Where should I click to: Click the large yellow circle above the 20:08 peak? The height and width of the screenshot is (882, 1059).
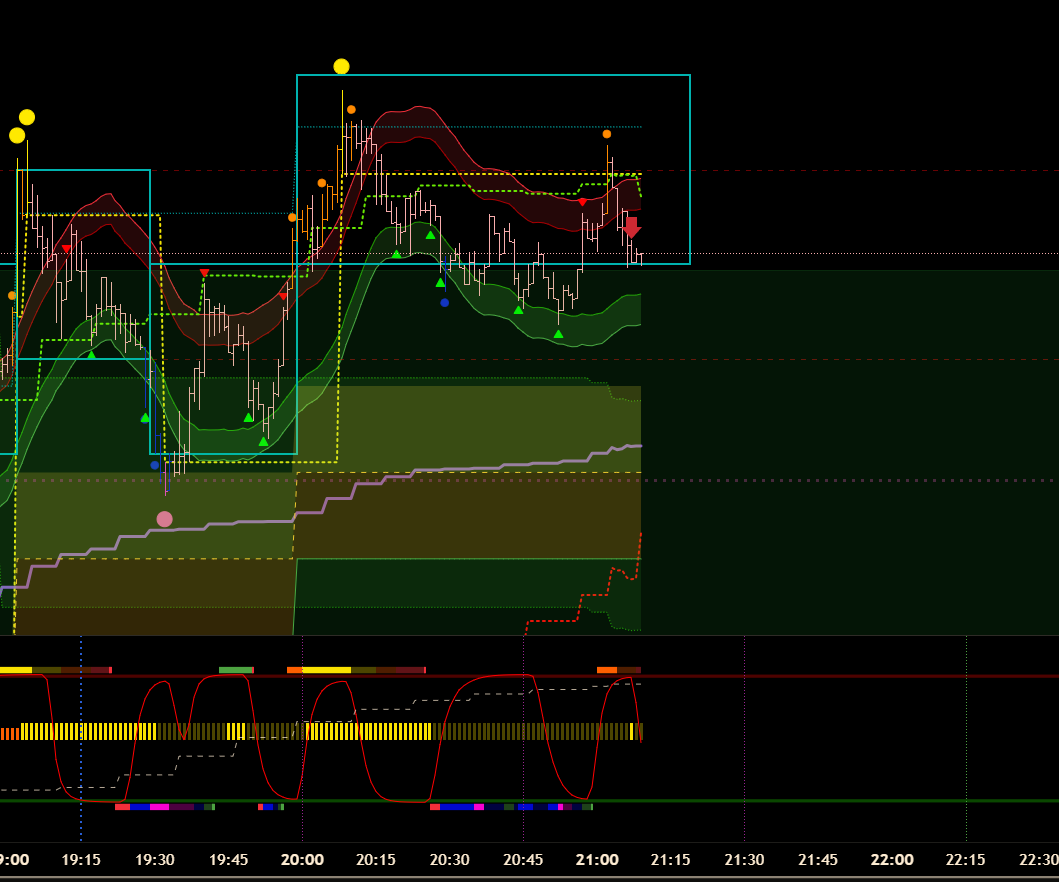click(341, 67)
